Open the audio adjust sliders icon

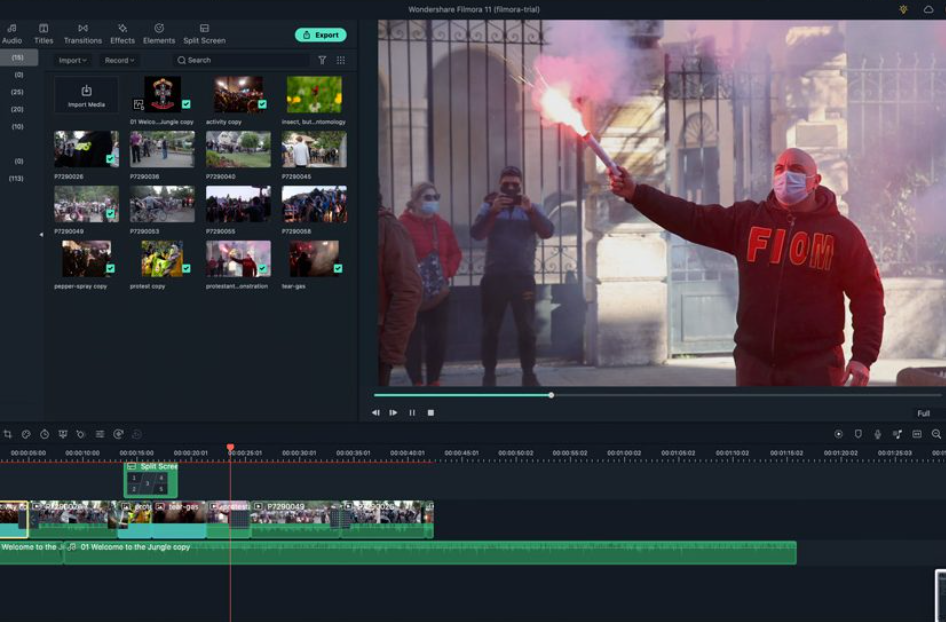pos(100,434)
